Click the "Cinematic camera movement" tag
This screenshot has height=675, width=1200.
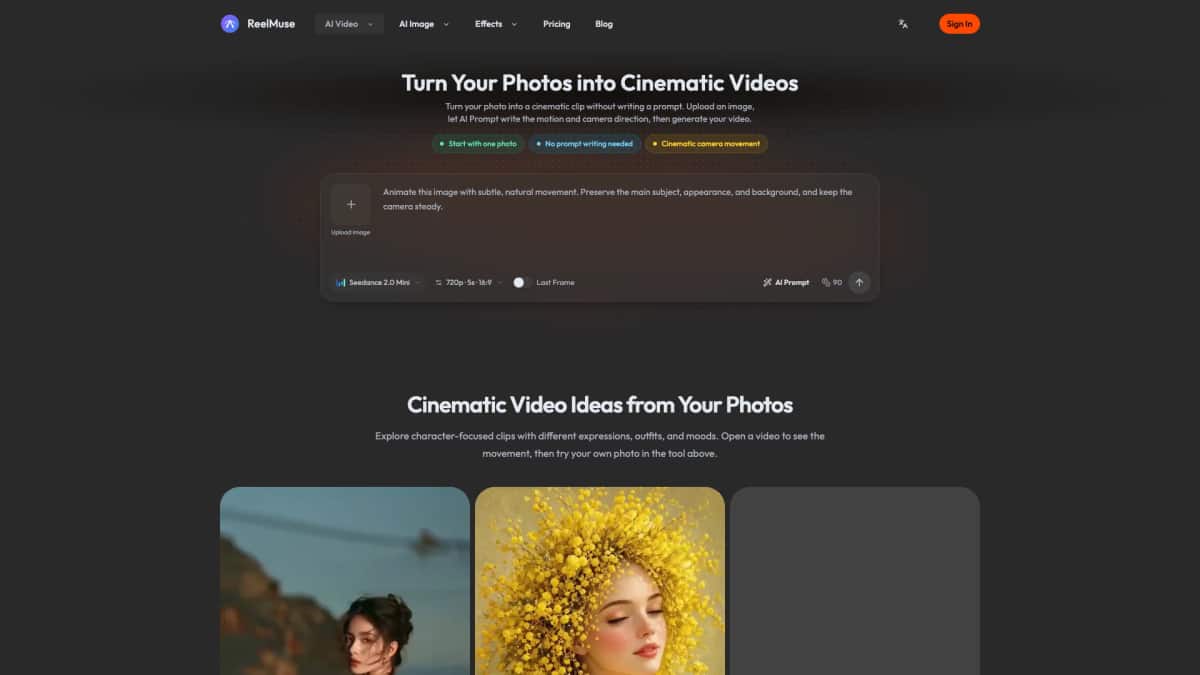pos(706,144)
